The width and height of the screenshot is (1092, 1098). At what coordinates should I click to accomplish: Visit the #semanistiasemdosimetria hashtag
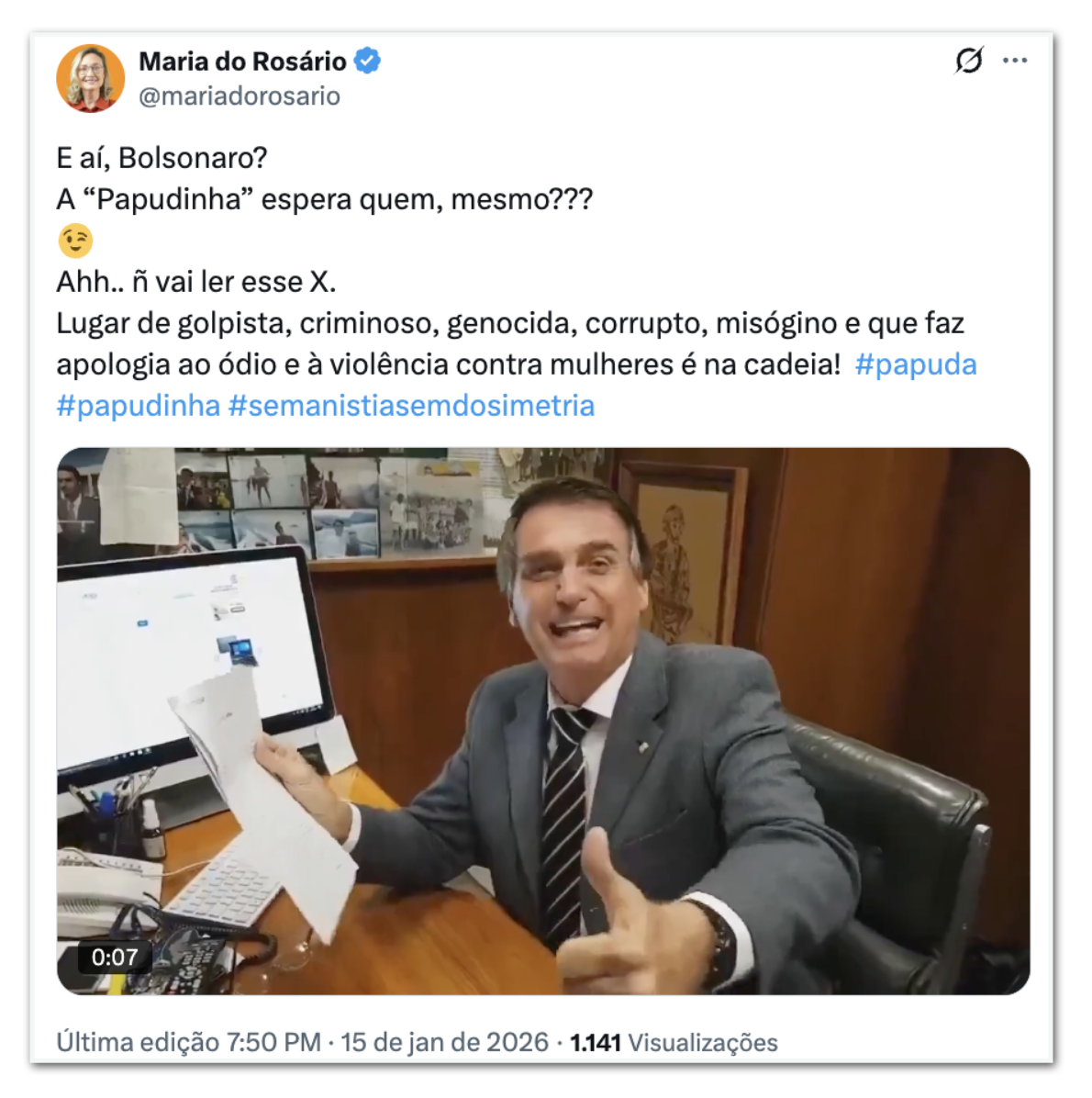(x=412, y=406)
